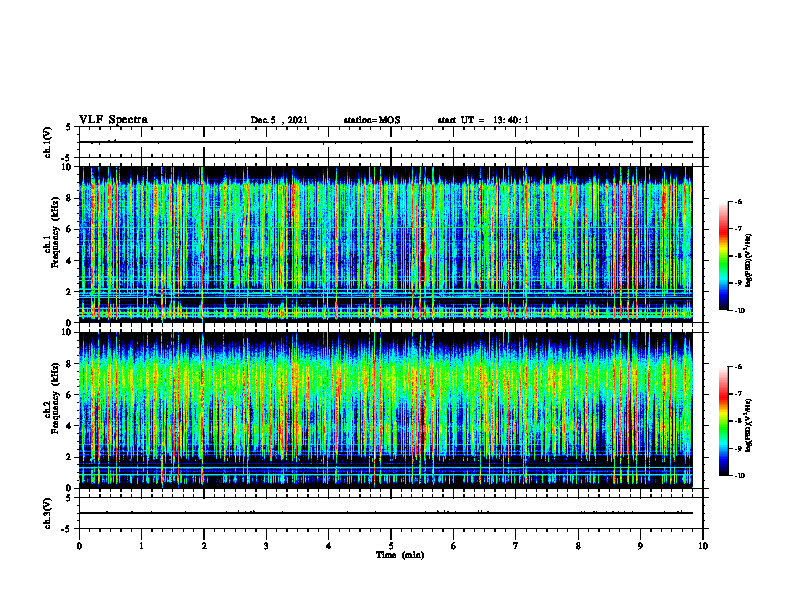Select the "8" tick on ch.2 frequency axis
The width and height of the screenshot is (792, 612).
click(70, 364)
